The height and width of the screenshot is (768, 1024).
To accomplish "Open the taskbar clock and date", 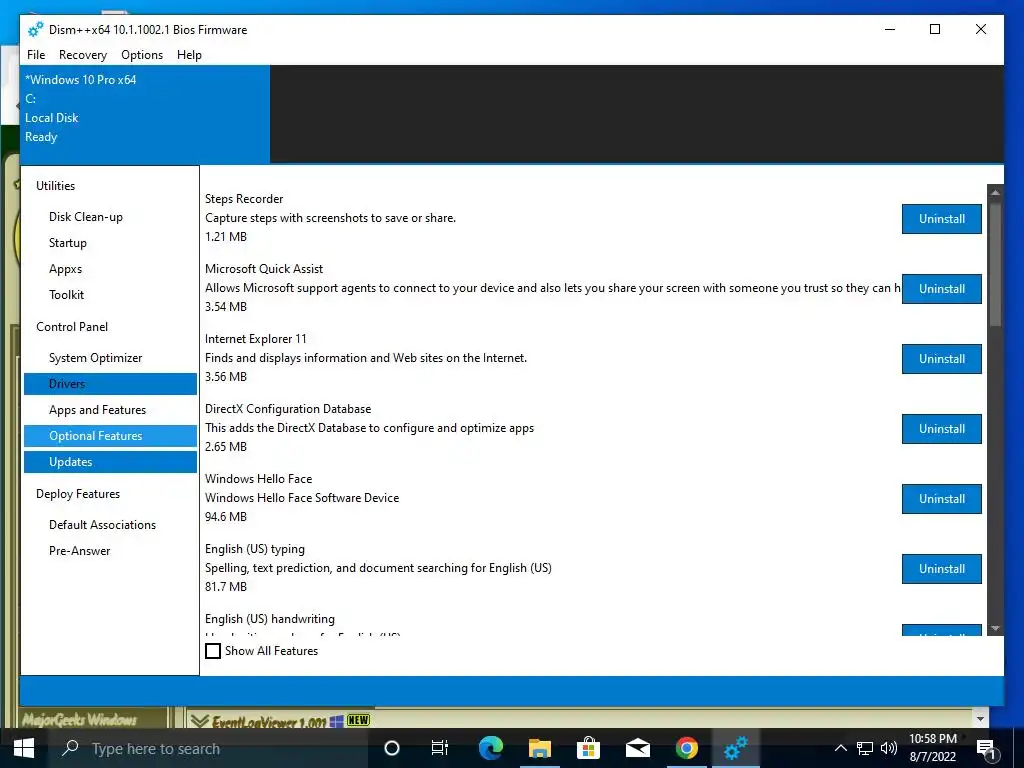I will pos(933,748).
